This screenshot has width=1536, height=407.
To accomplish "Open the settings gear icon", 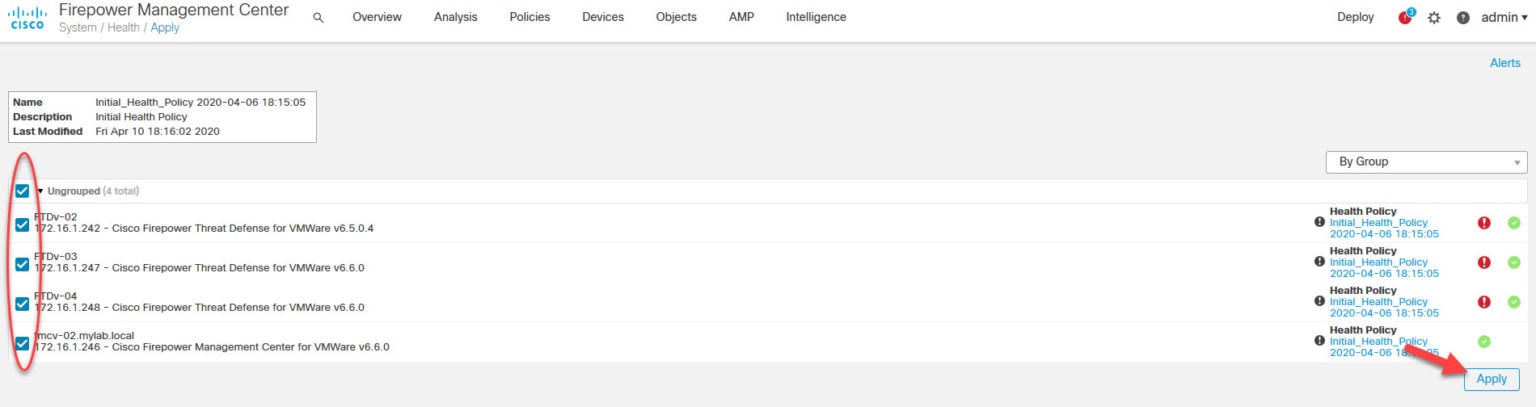I will (x=1434, y=18).
